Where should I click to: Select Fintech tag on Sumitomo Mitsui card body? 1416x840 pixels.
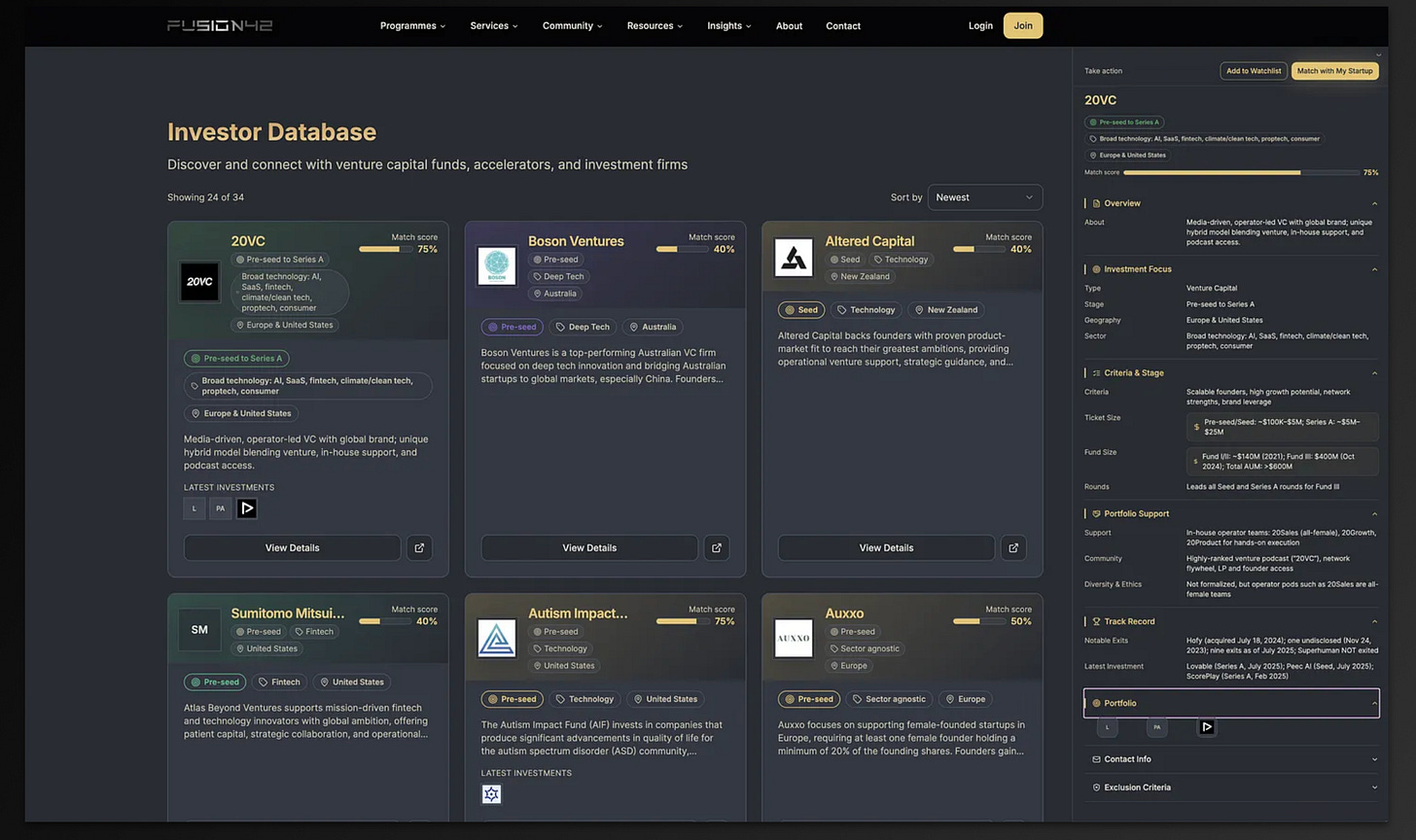click(278, 682)
